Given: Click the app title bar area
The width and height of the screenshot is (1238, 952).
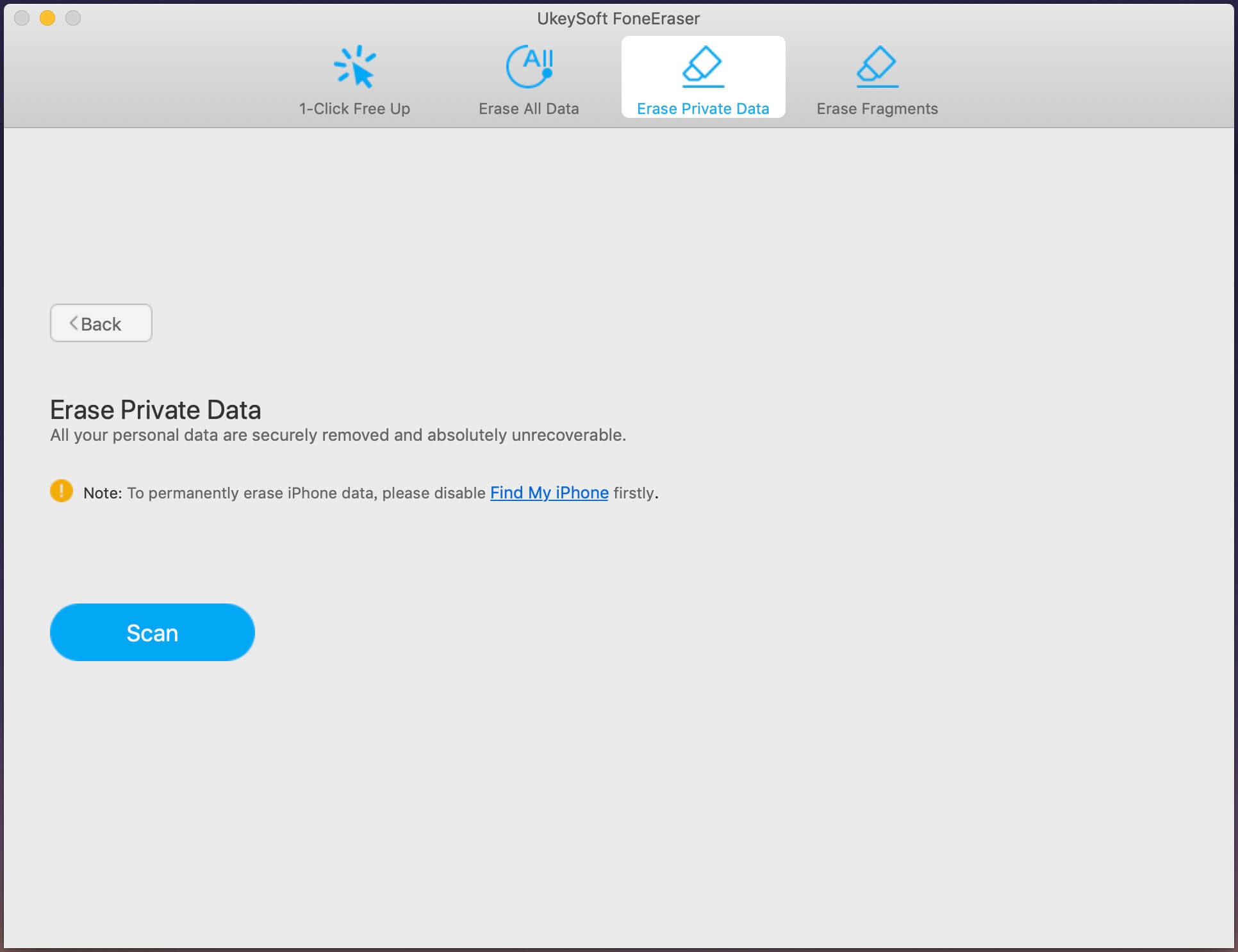Looking at the screenshot, I should 619,17.
